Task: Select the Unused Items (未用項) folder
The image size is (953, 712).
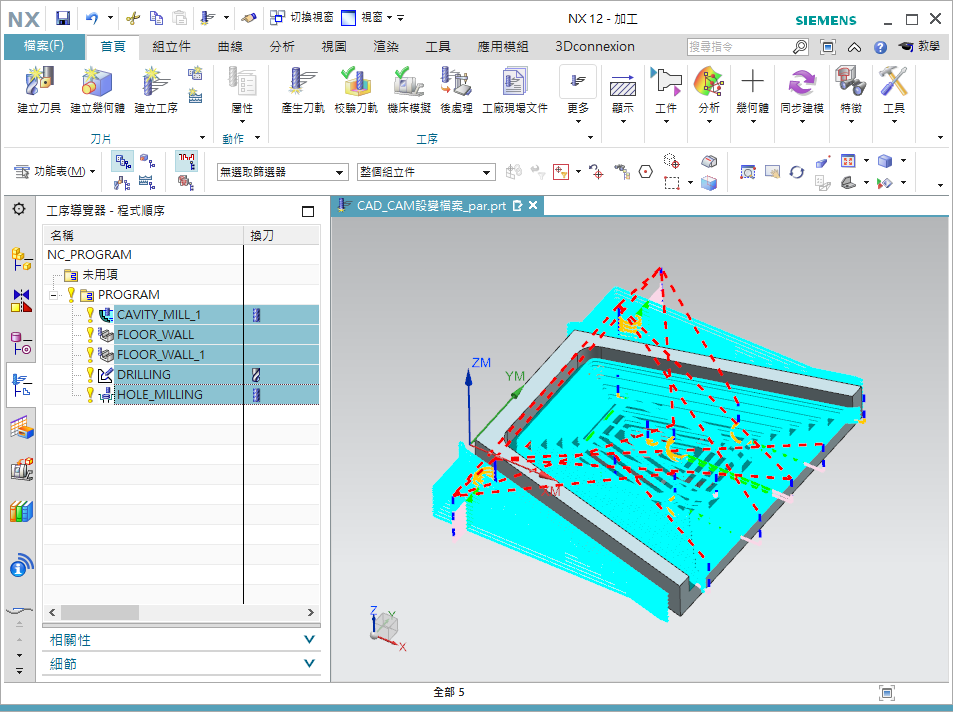Action: tap(91, 275)
